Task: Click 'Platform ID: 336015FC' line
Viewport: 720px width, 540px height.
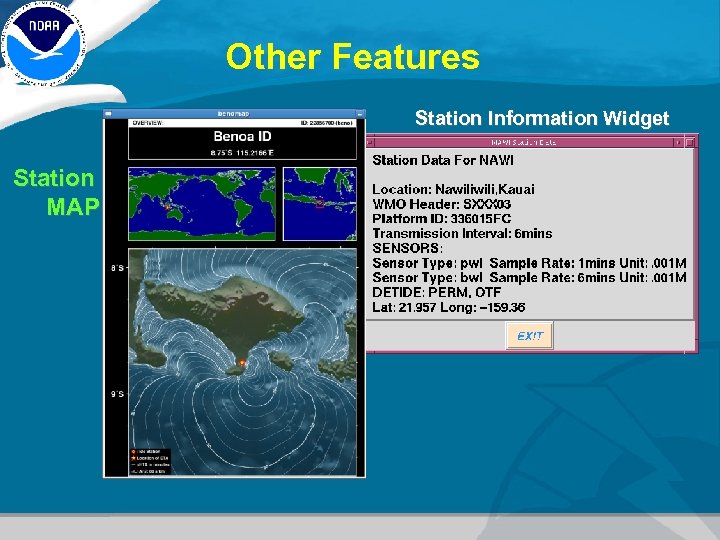Action: pyautogui.click(x=442, y=219)
